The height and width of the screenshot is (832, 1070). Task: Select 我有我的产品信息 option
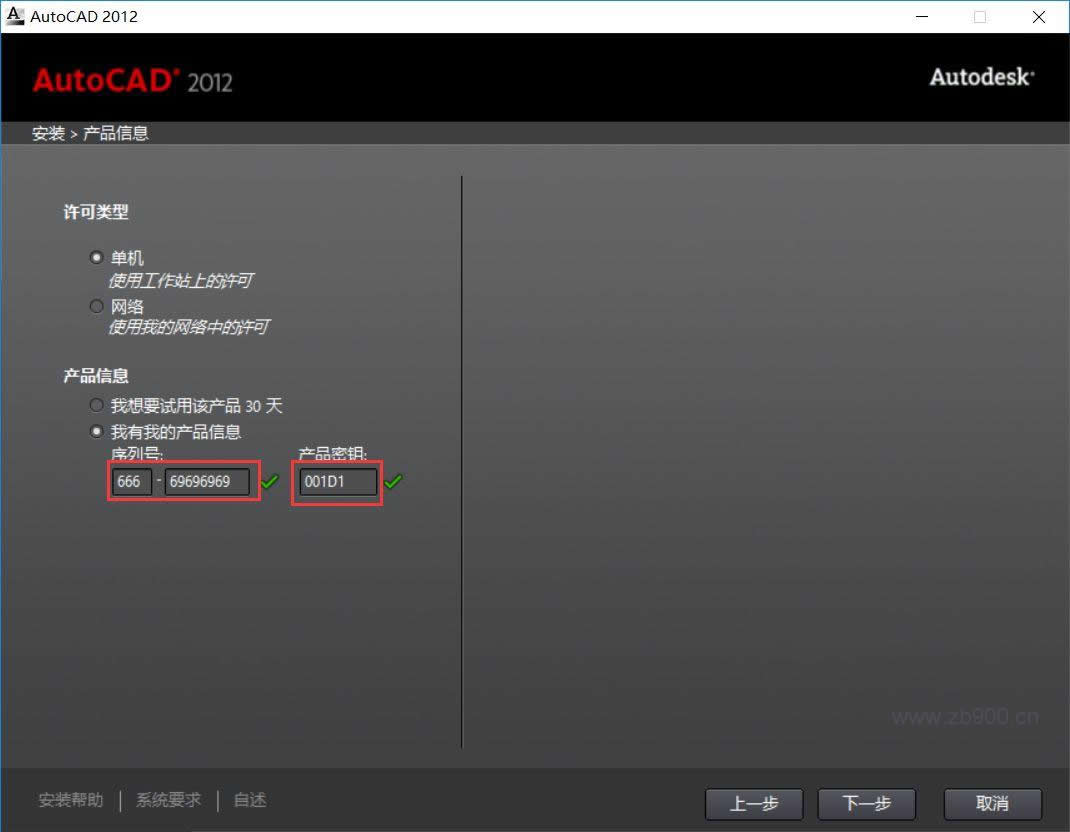tap(96, 431)
